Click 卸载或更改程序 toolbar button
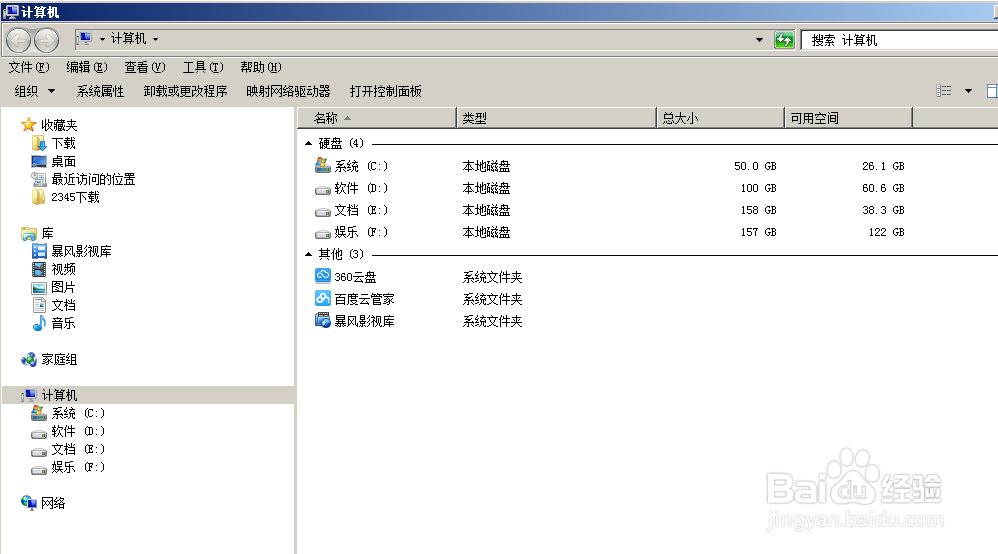This screenshot has height=554, width=998. point(185,91)
